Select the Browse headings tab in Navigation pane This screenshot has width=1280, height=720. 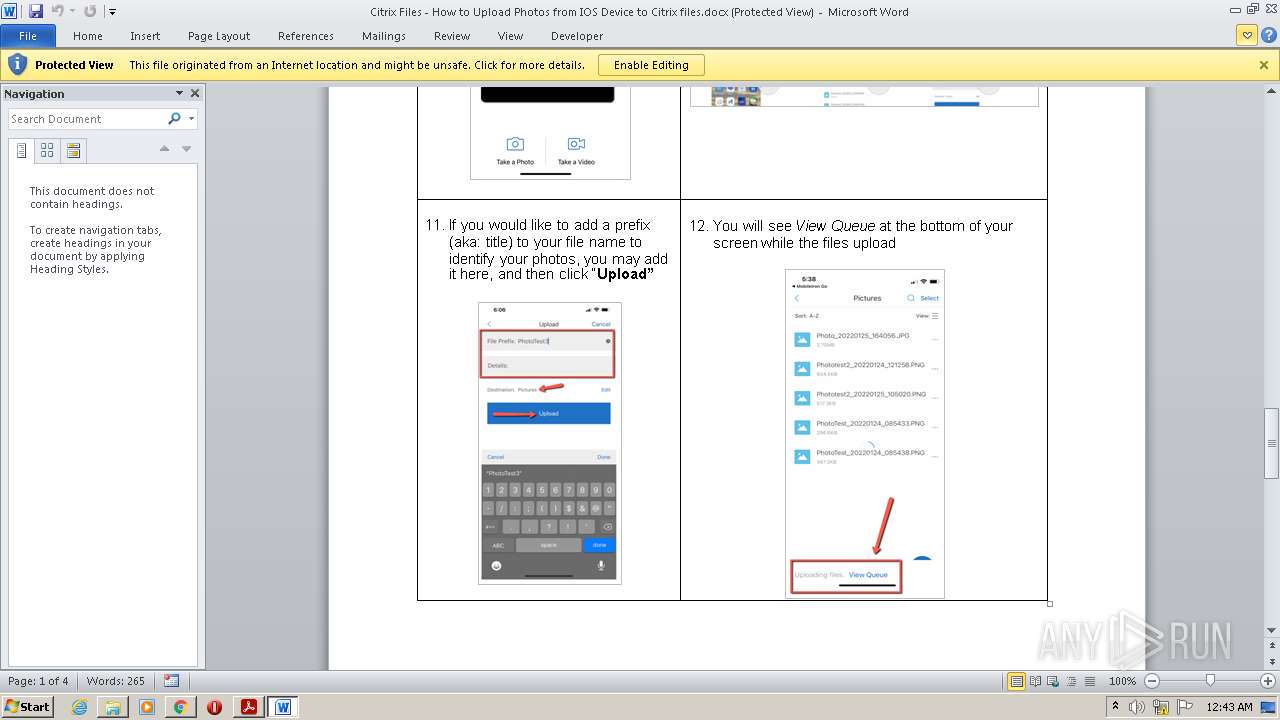click(21, 151)
